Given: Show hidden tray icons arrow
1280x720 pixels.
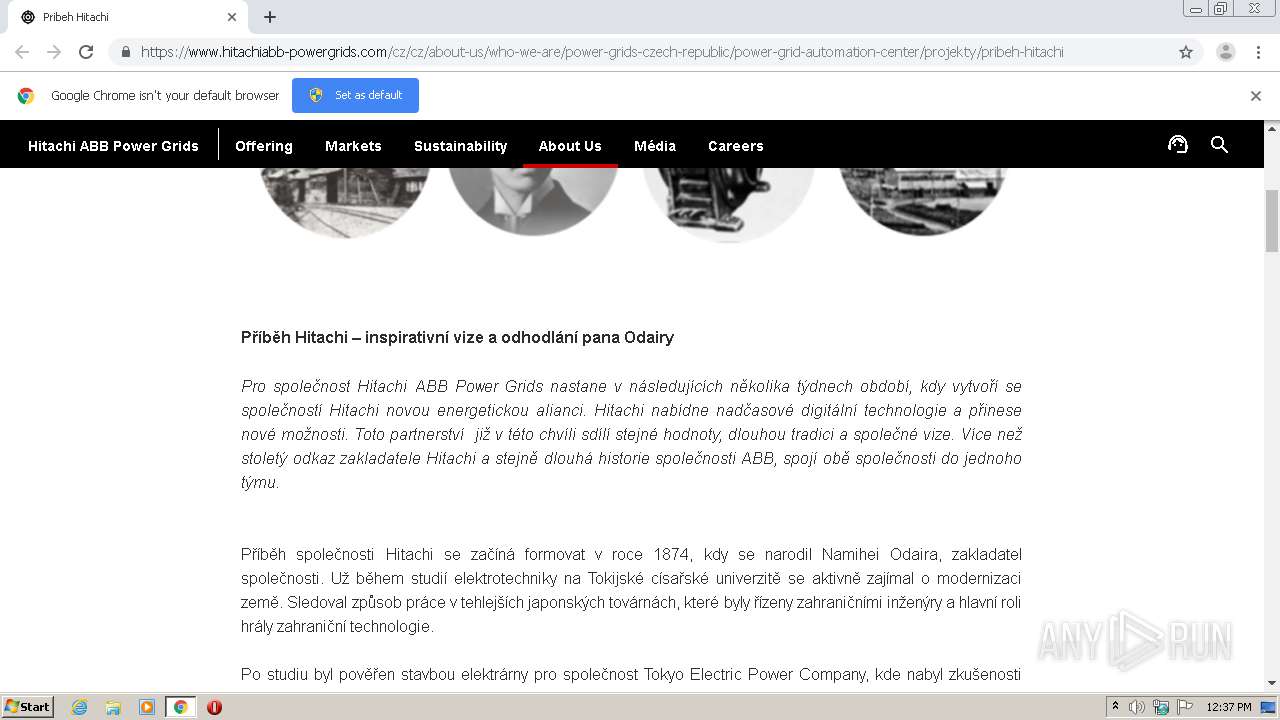Looking at the screenshot, I should click(x=1116, y=707).
